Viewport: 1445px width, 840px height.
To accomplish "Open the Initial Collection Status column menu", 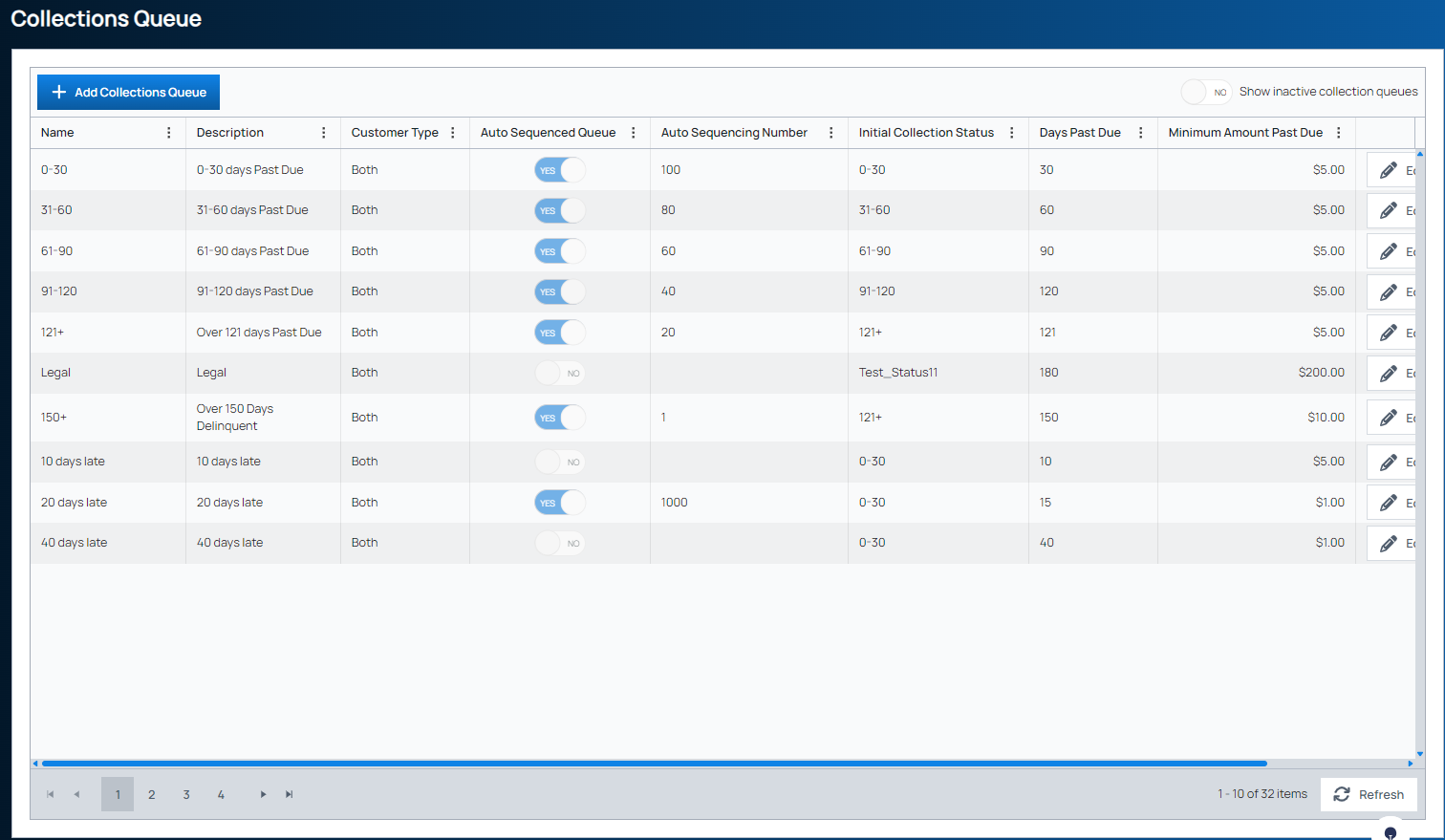I will (1012, 133).
